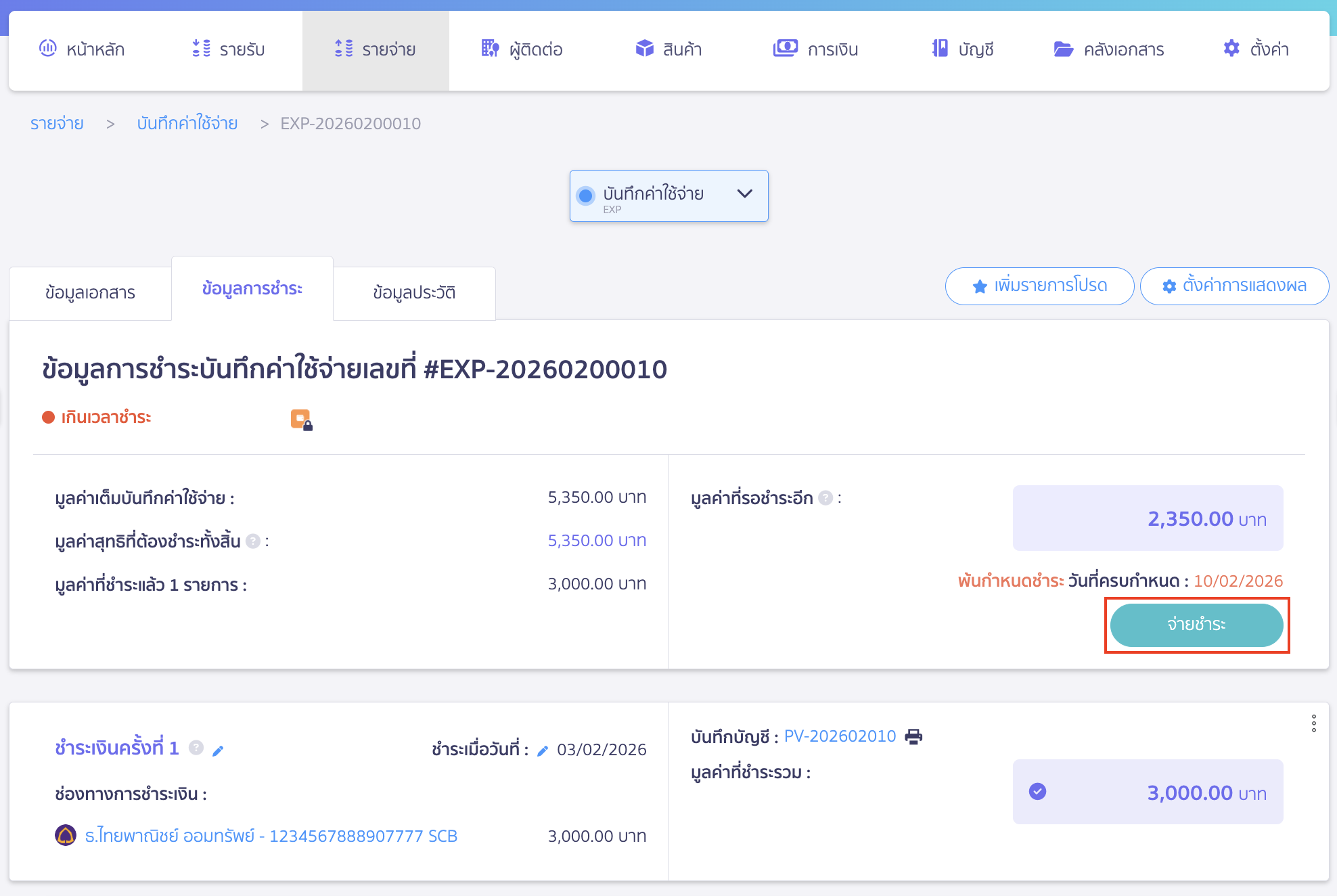1337x896 pixels.
Task: Click the locked document icon under the overdue status
Action: click(301, 420)
